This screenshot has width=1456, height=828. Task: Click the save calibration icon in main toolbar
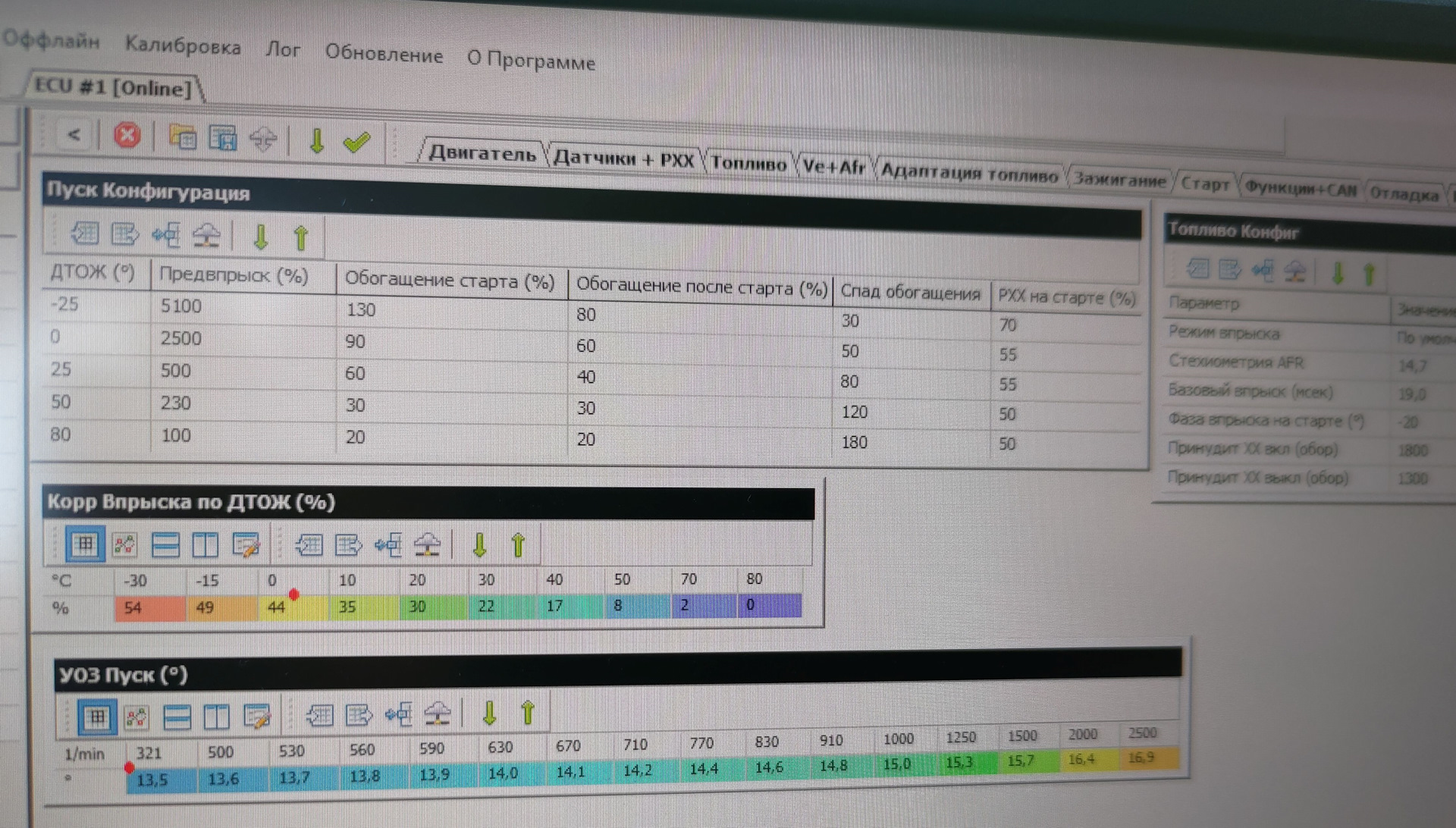click(222, 139)
